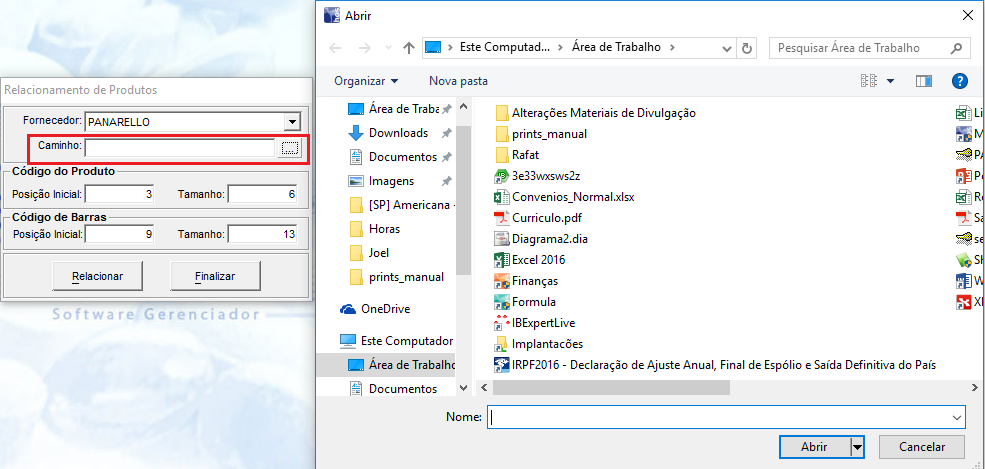Screen dimensions: 985x469
Task: Click the up-folder arrow in navigation bar
Action: tap(409, 47)
